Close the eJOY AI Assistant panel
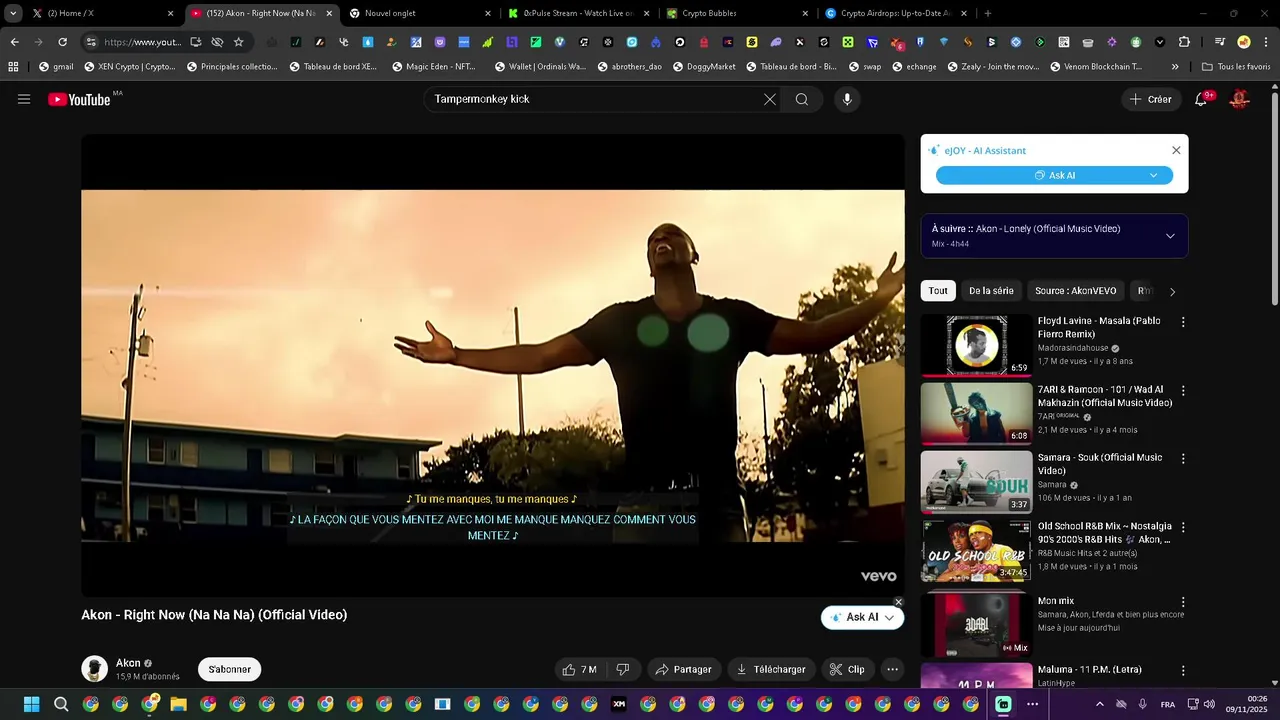 (x=1176, y=150)
